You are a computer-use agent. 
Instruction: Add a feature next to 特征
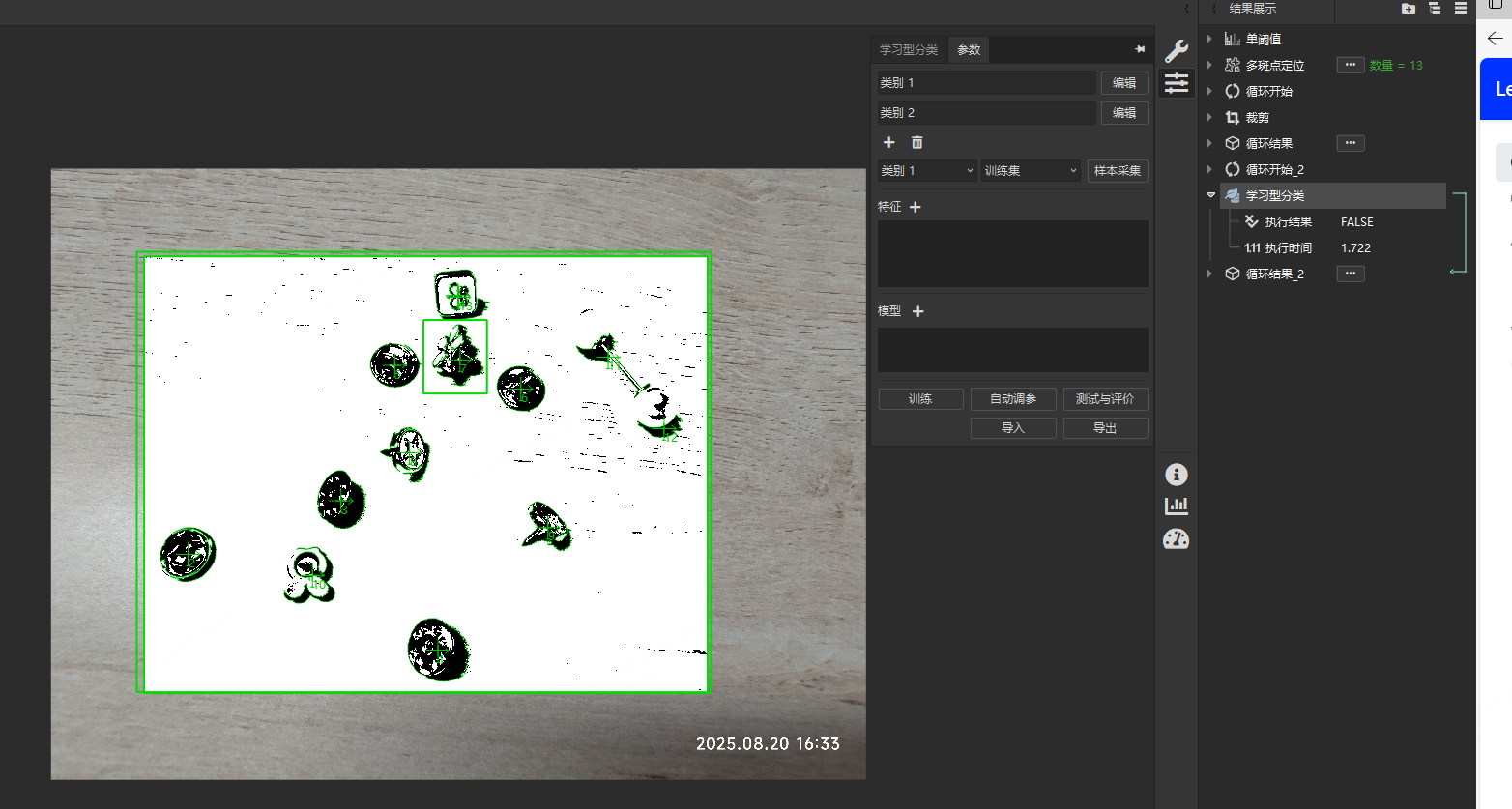point(916,207)
